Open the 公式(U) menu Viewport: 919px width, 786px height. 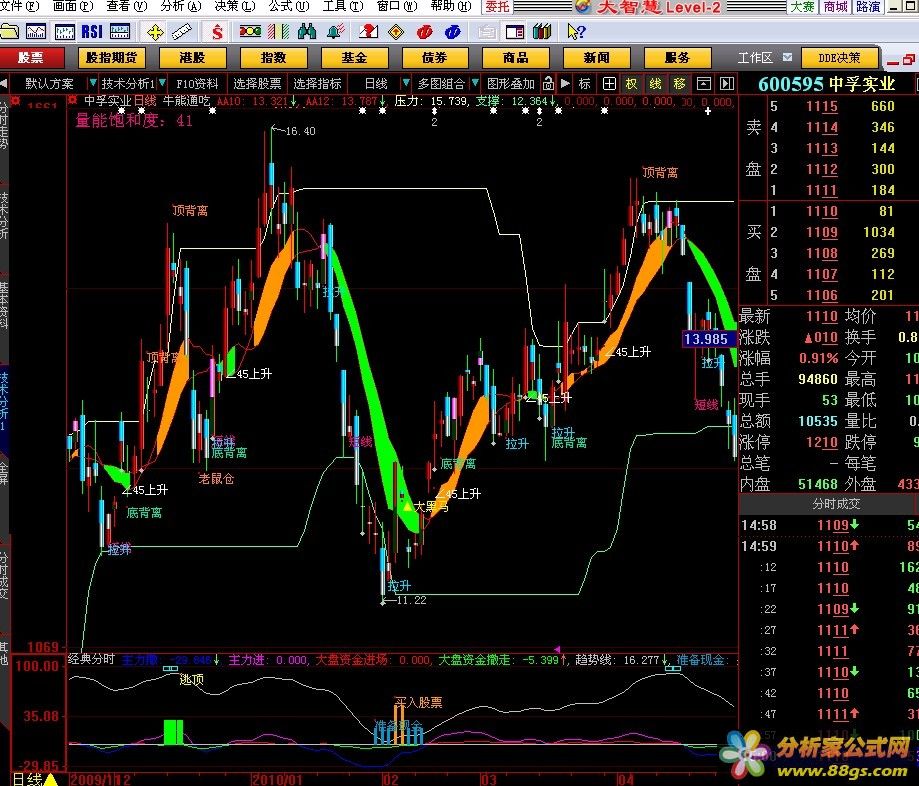click(x=288, y=6)
